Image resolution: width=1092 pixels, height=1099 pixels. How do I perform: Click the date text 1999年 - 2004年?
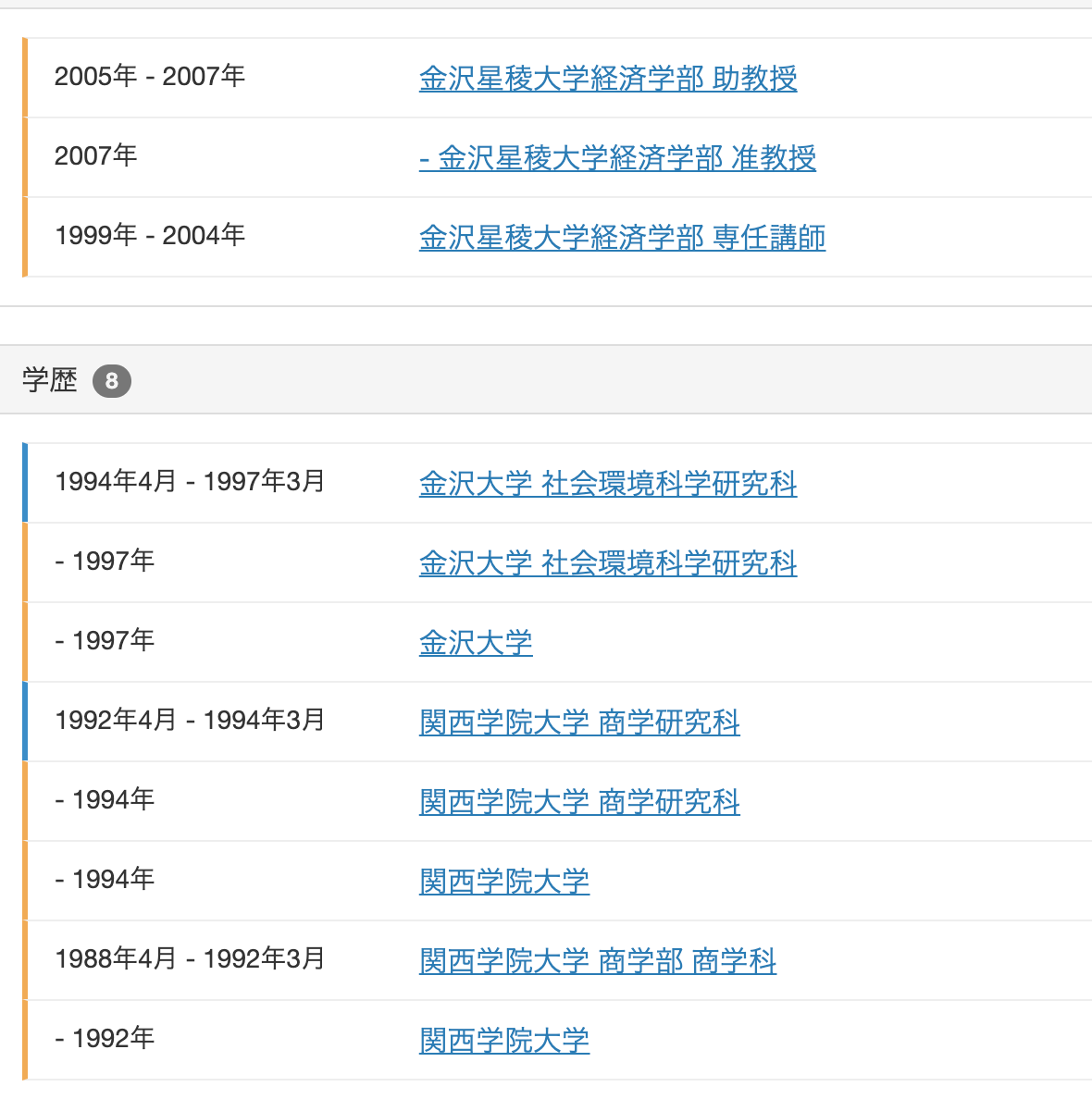pyautogui.click(x=149, y=235)
